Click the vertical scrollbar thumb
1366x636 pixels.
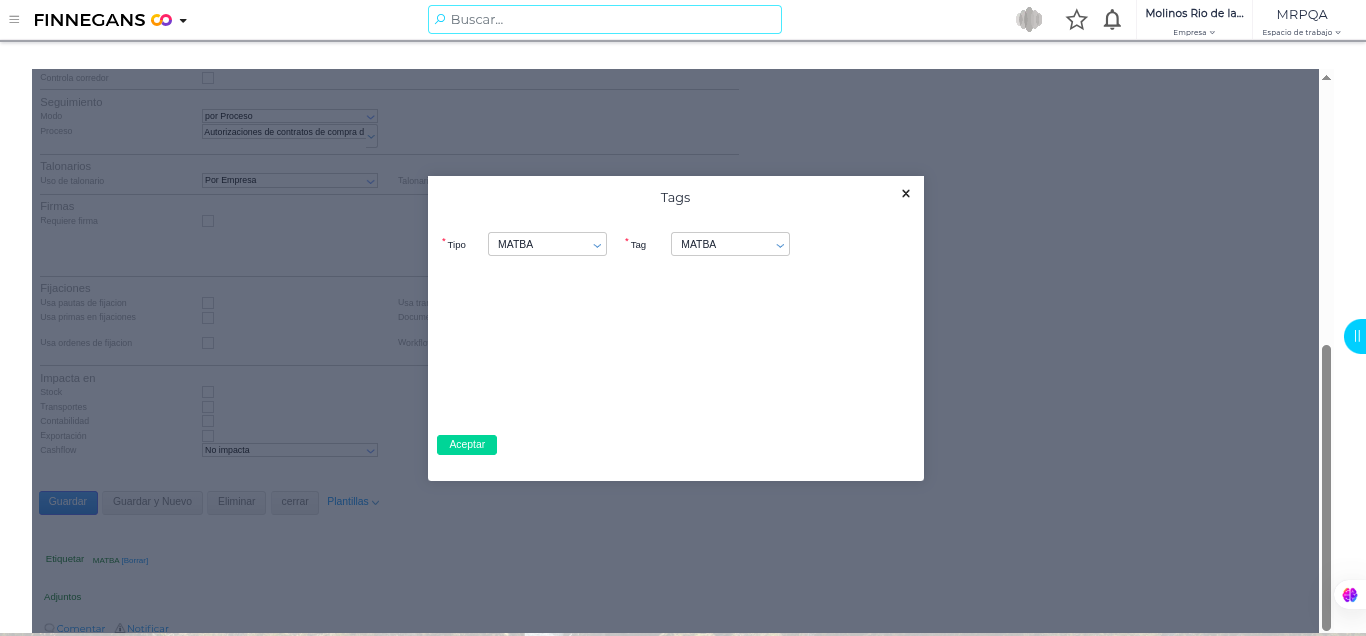coord(1327,487)
